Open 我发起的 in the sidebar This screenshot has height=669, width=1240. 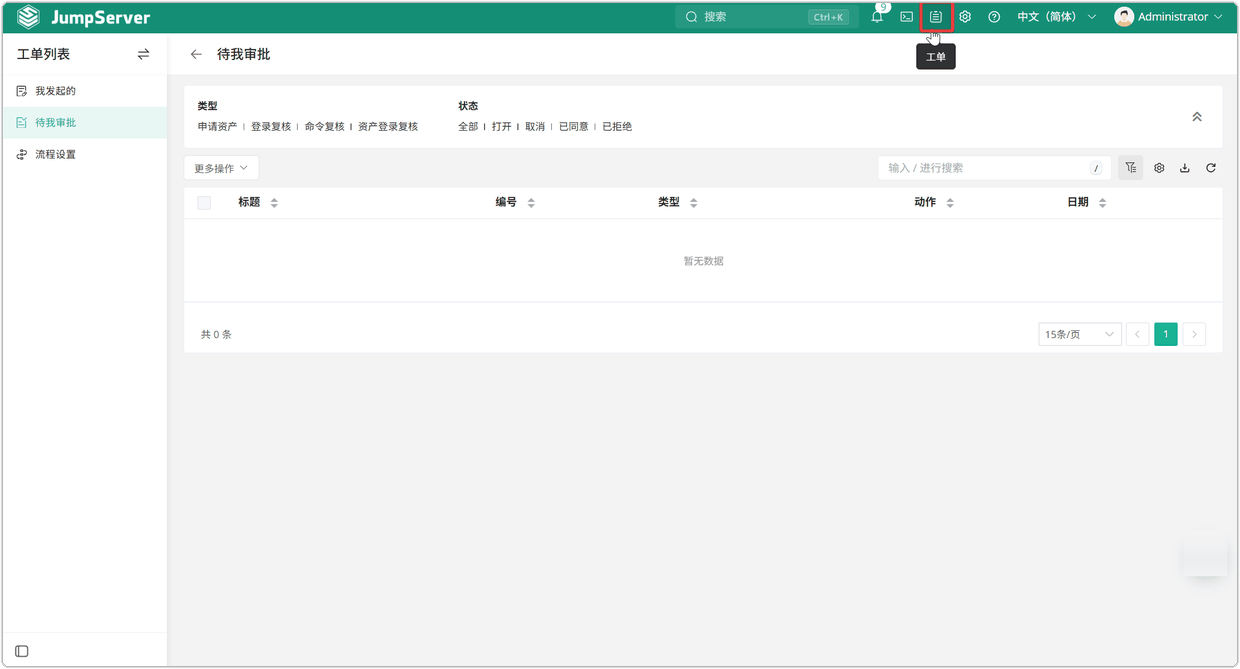tap(84, 91)
